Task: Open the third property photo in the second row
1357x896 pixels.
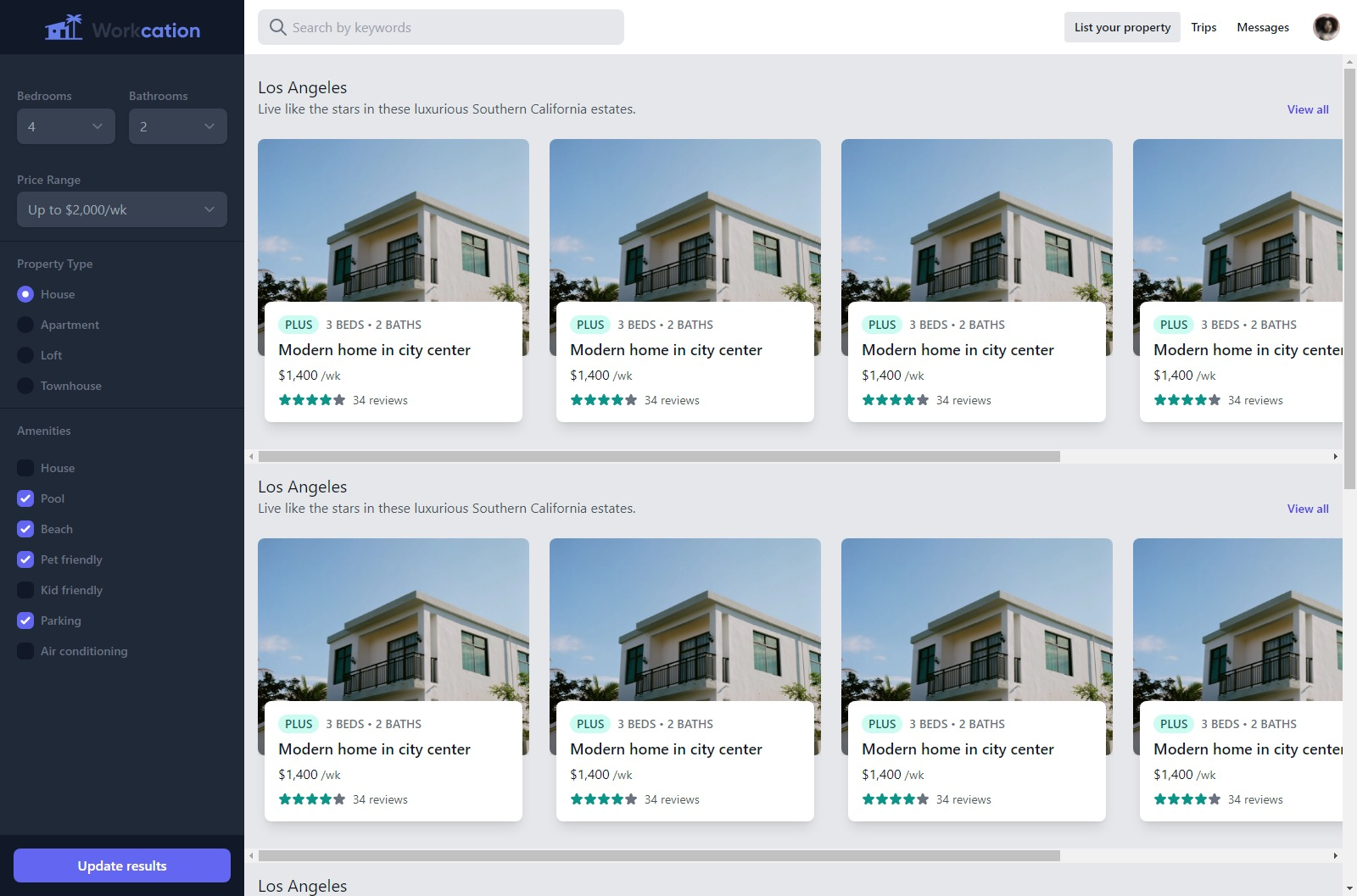Action: (977, 620)
